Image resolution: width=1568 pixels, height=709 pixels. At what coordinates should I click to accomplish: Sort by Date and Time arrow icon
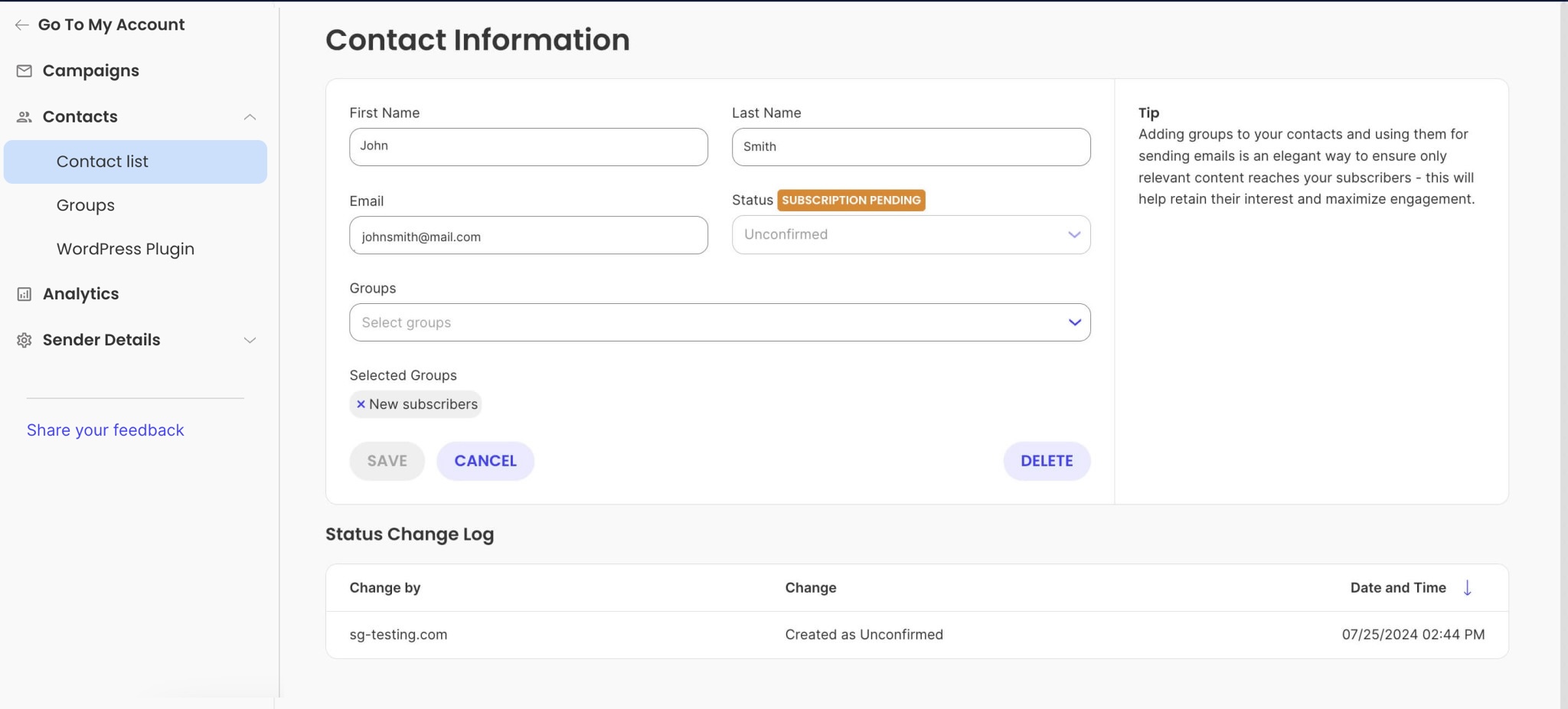click(x=1467, y=587)
